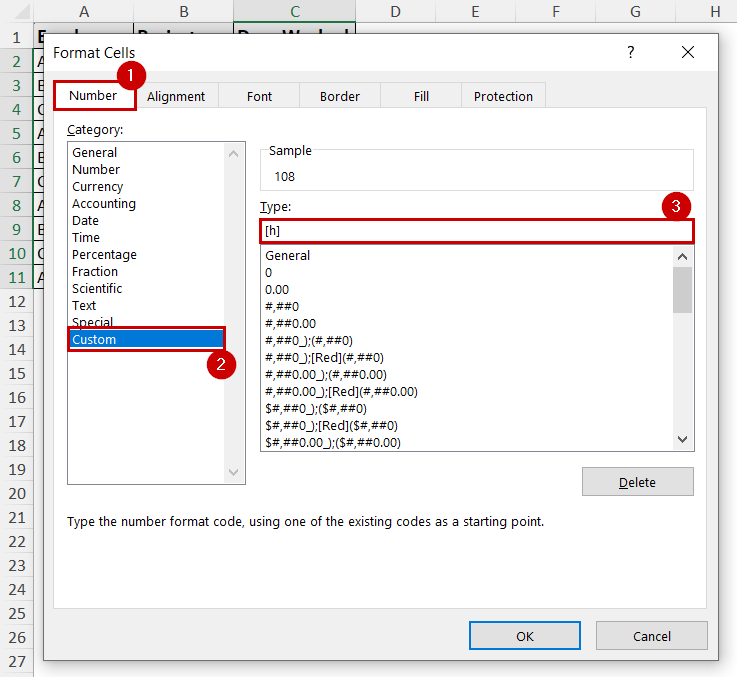Open the Alignment tab
The height and width of the screenshot is (677, 737).
176,96
